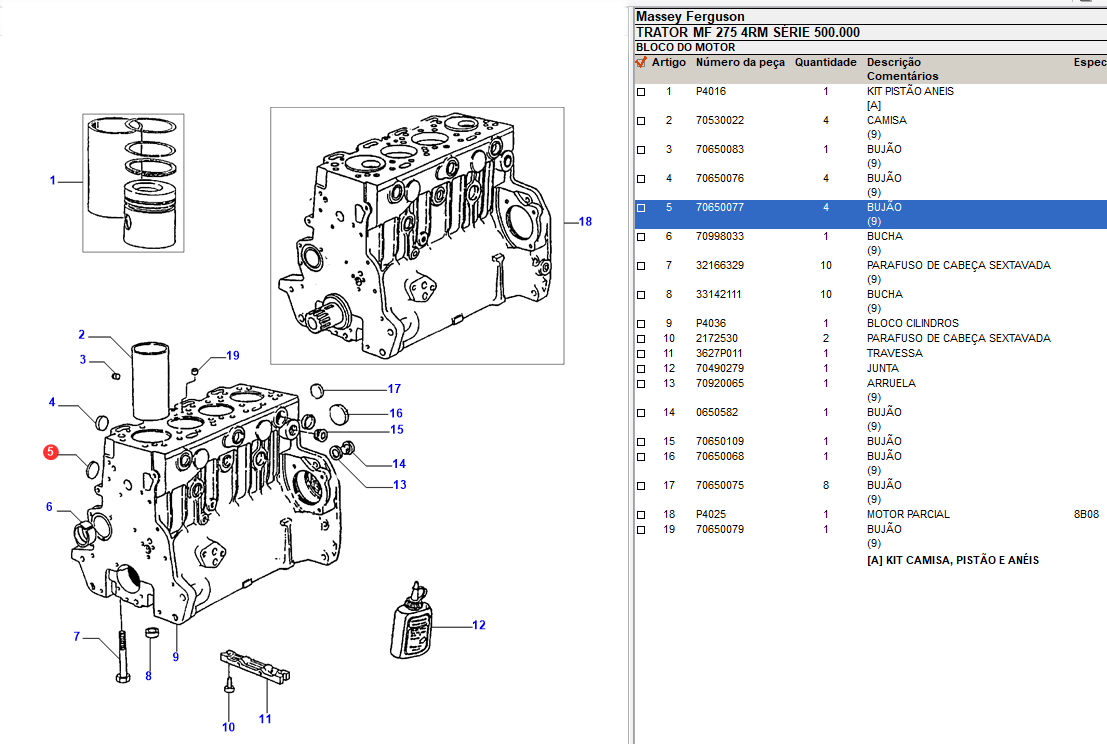Image resolution: width=1107 pixels, height=744 pixels.
Task: Select callout number 9 under the engine block
Action: click(175, 657)
